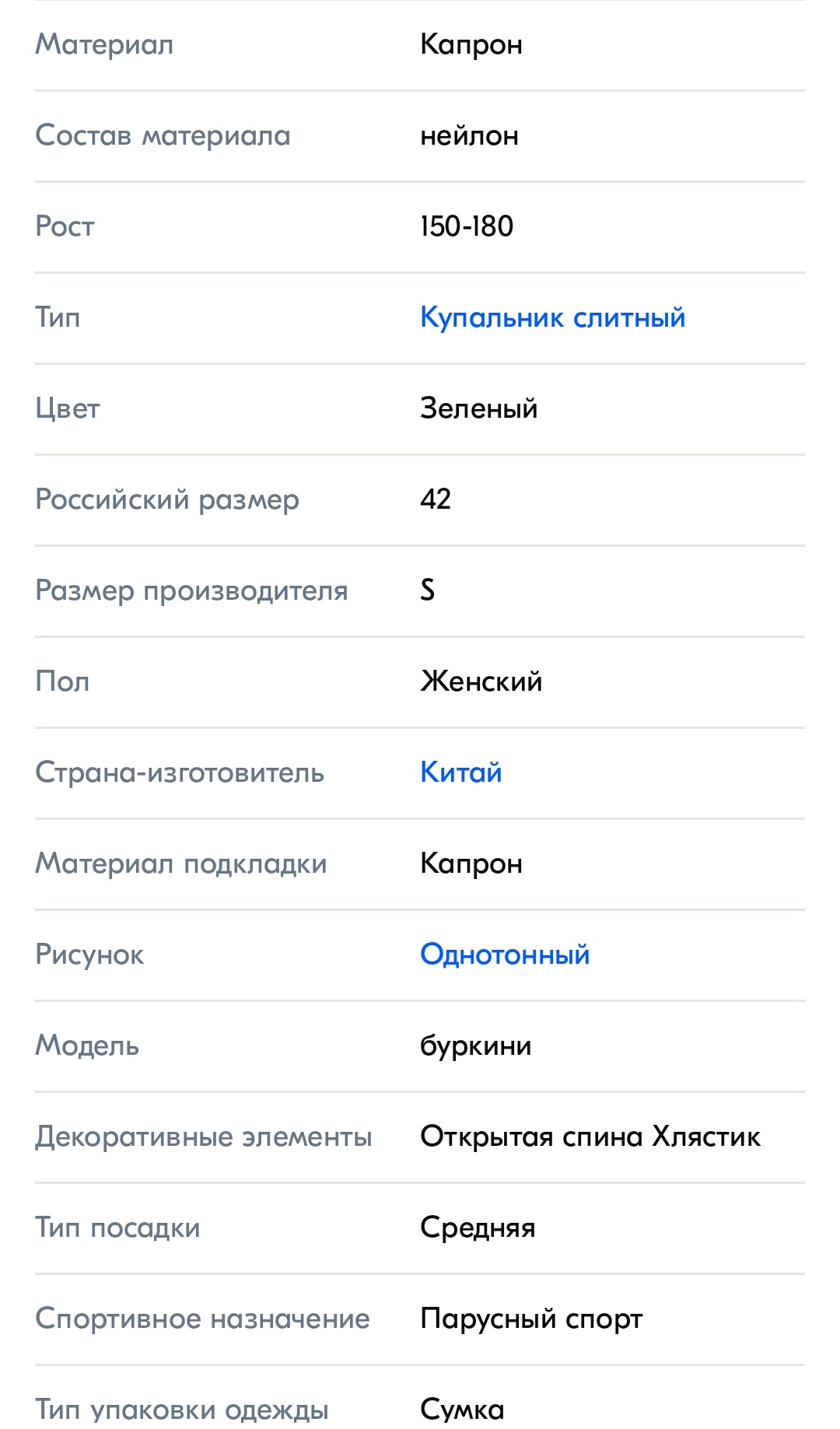Click the "Парусный спорт" sport purpose value

pyautogui.click(x=531, y=1319)
